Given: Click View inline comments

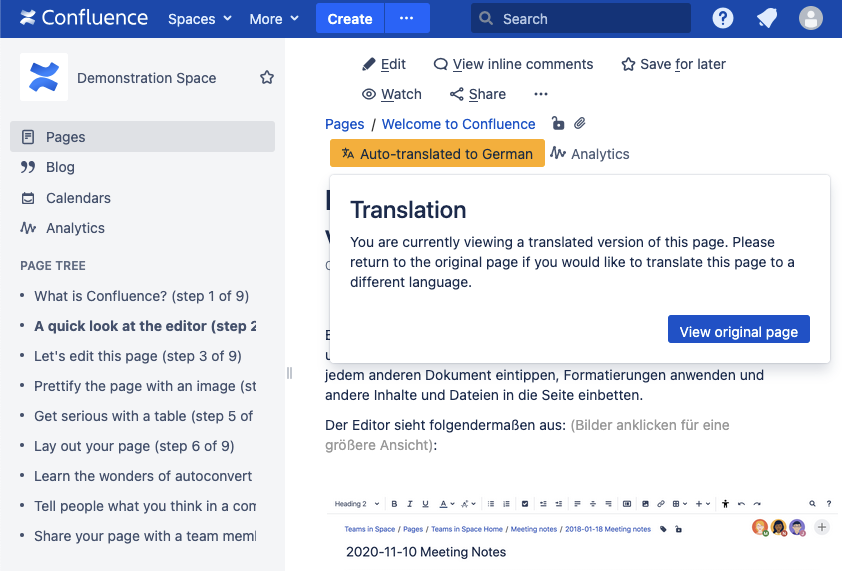Looking at the screenshot, I should click(513, 64).
